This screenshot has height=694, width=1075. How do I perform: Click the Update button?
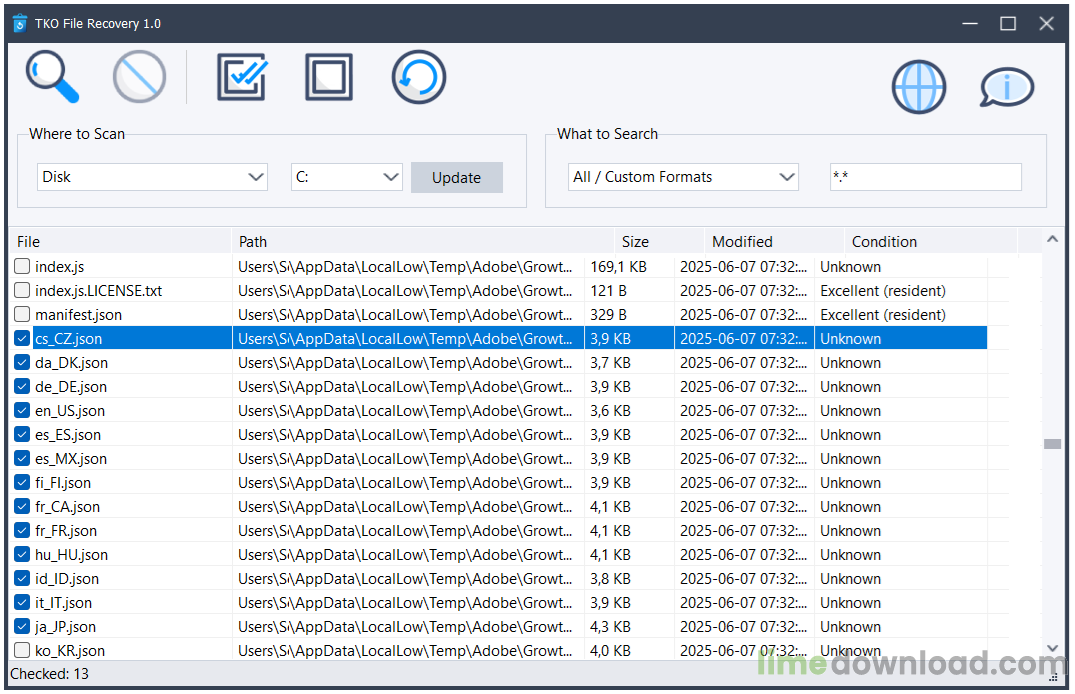pos(457,178)
